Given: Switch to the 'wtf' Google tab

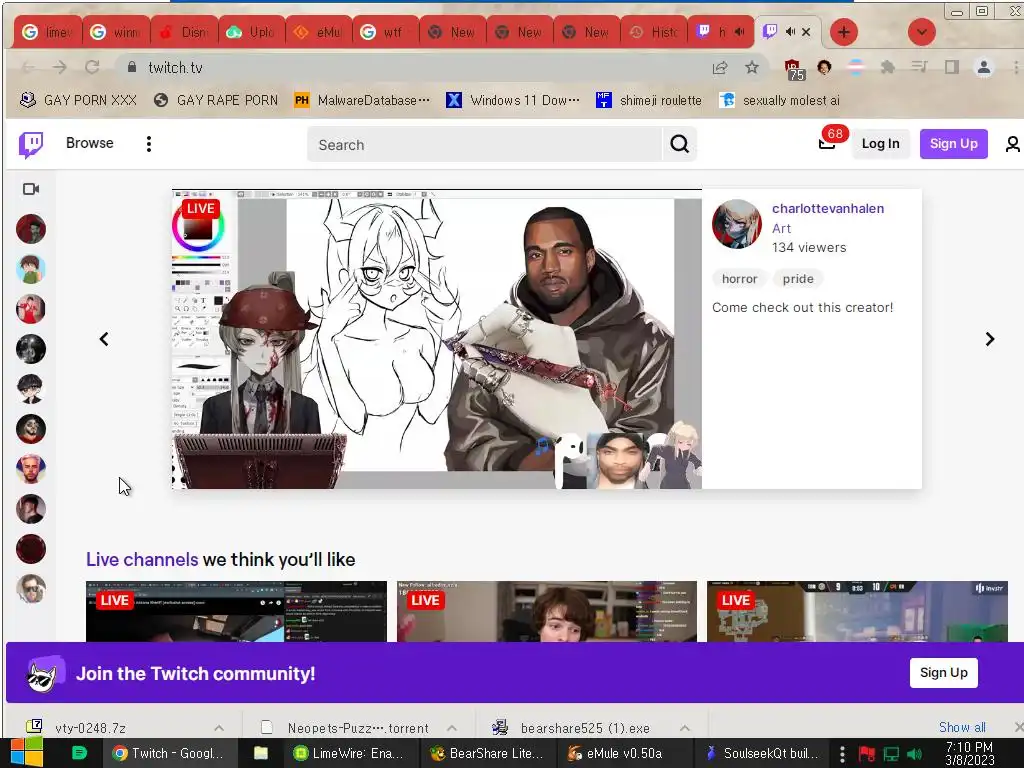Looking at the screenshot, I should tap(385, 32).
